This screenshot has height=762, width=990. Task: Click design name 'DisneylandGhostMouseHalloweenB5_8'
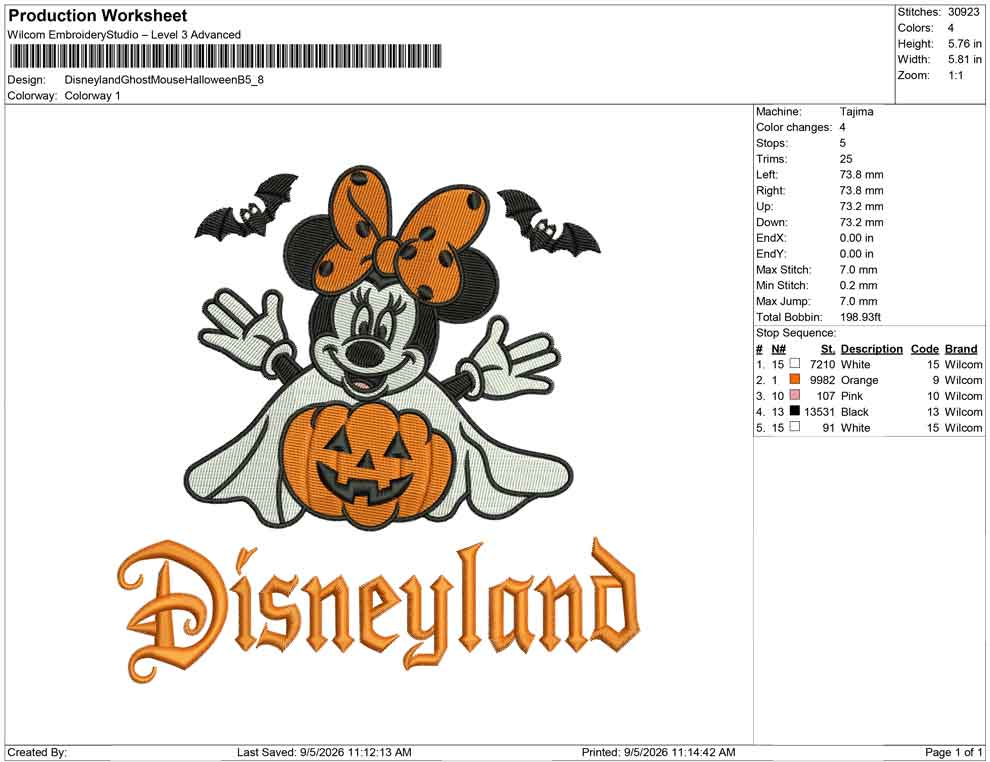pos(164,80)
